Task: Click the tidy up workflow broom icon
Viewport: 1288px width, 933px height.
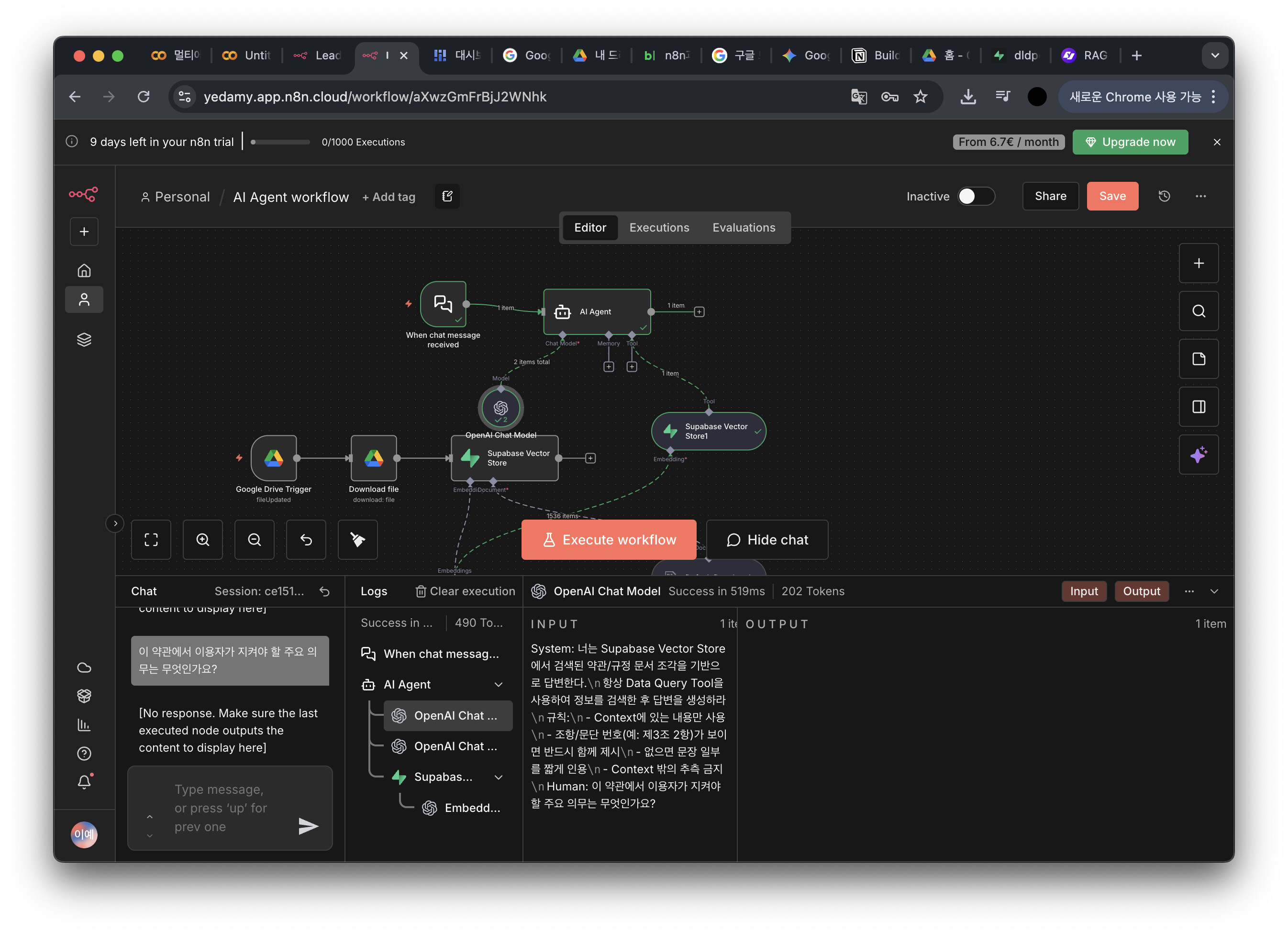Action: [x=357, y=540]
